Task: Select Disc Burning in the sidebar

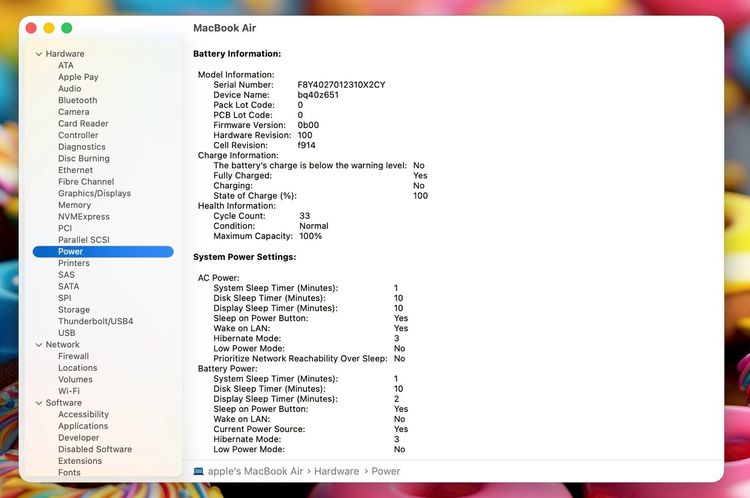Action: [x=84, y=158]
